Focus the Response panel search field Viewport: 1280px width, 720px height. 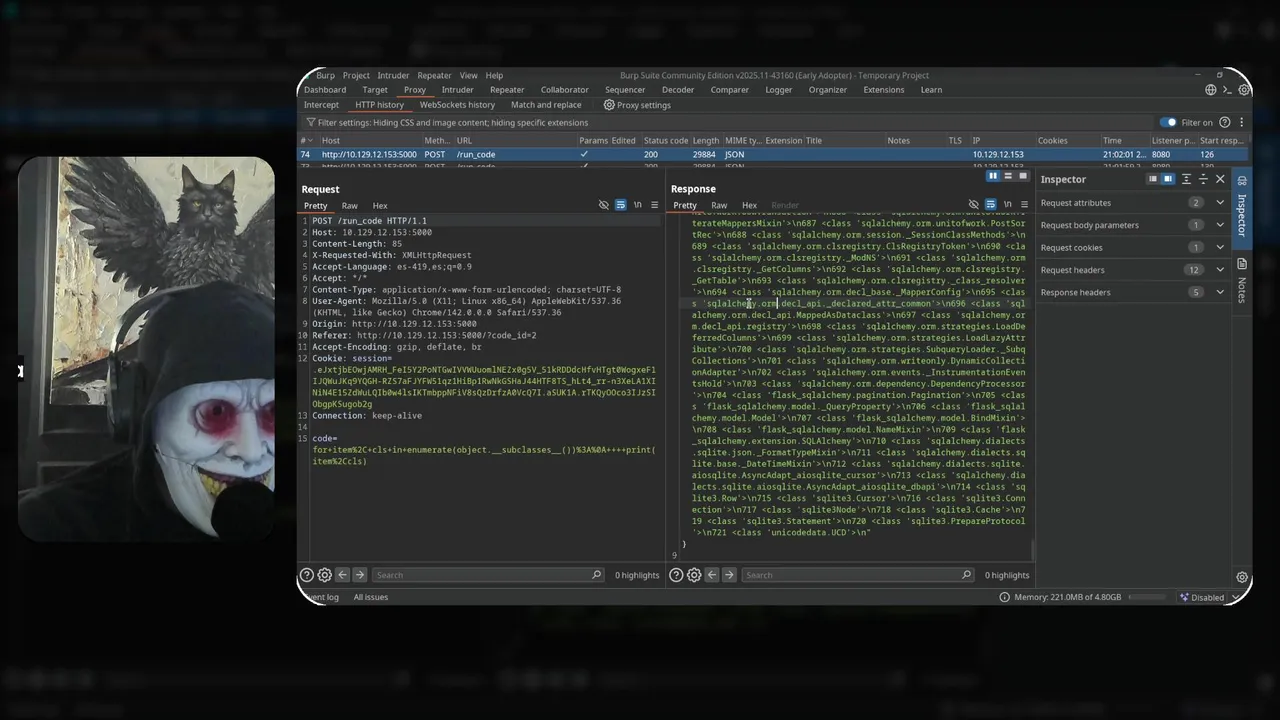857,575
